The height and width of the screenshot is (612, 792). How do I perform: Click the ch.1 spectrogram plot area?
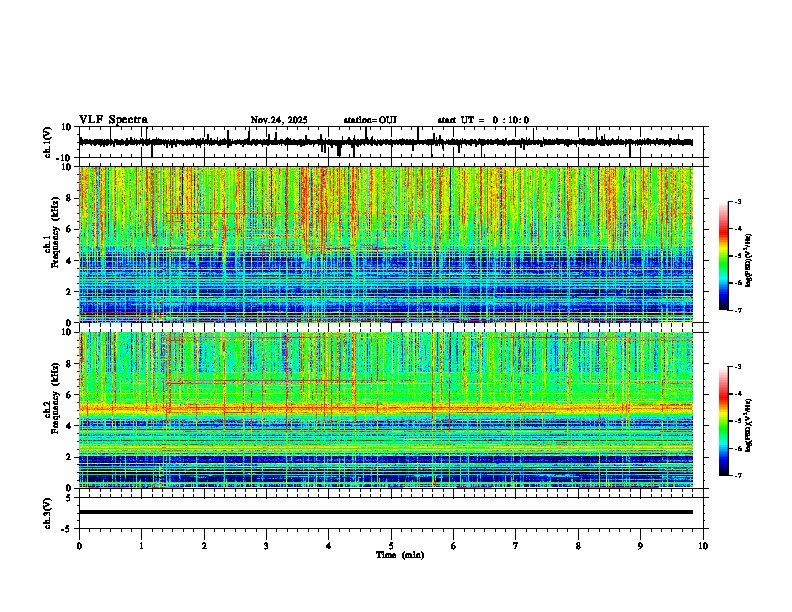pyautogui.click(x=386, y=244)
